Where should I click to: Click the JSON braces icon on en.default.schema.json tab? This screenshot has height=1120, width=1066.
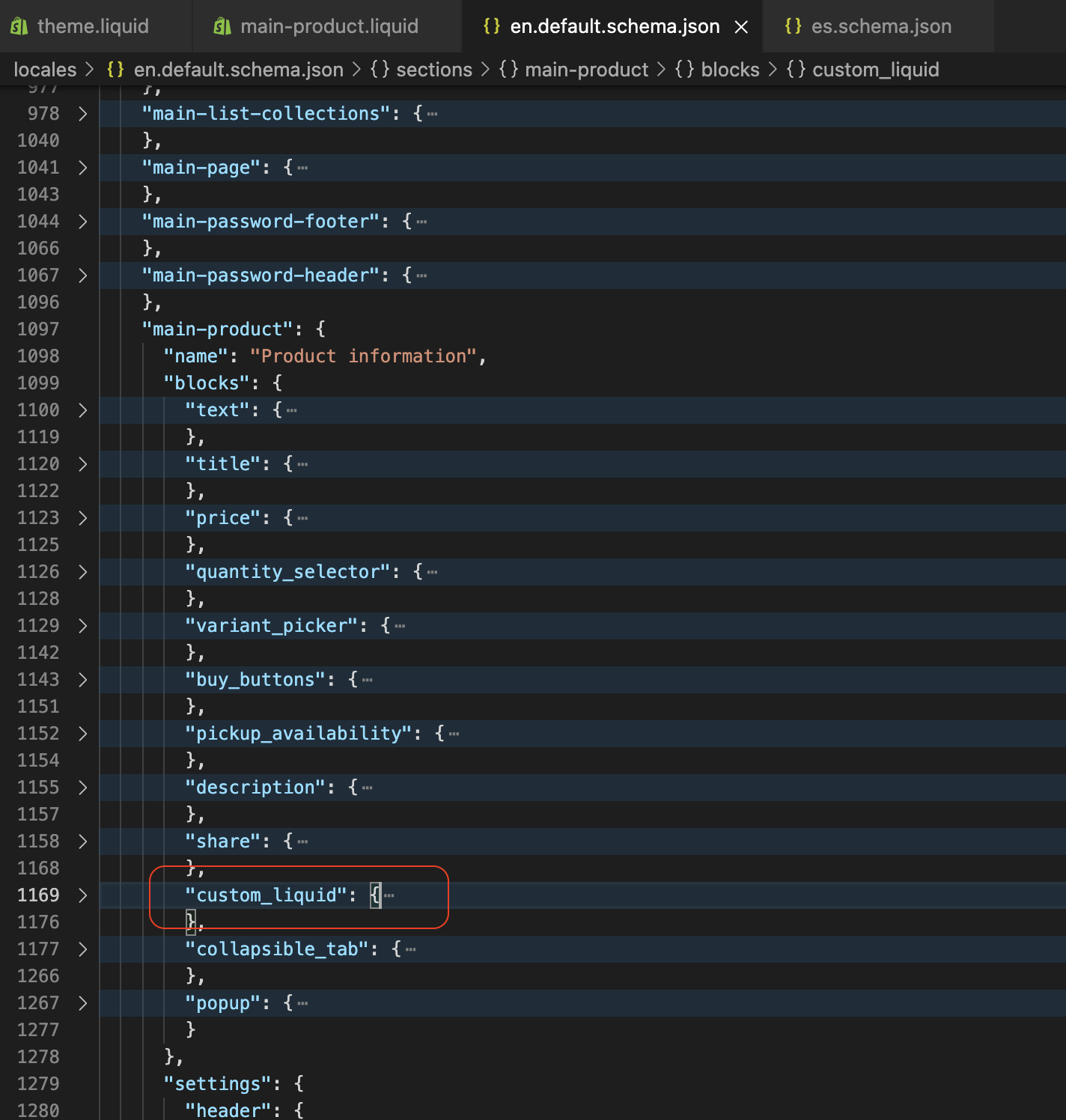[492, 26]
